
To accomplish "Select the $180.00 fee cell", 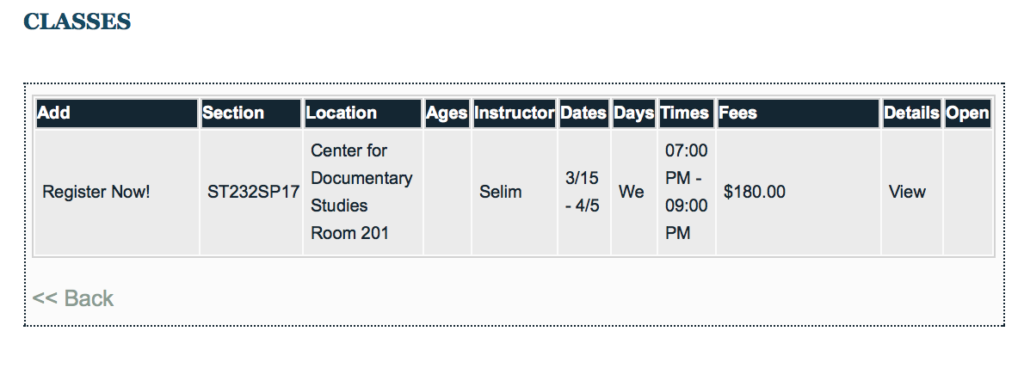I will (798, 192).
